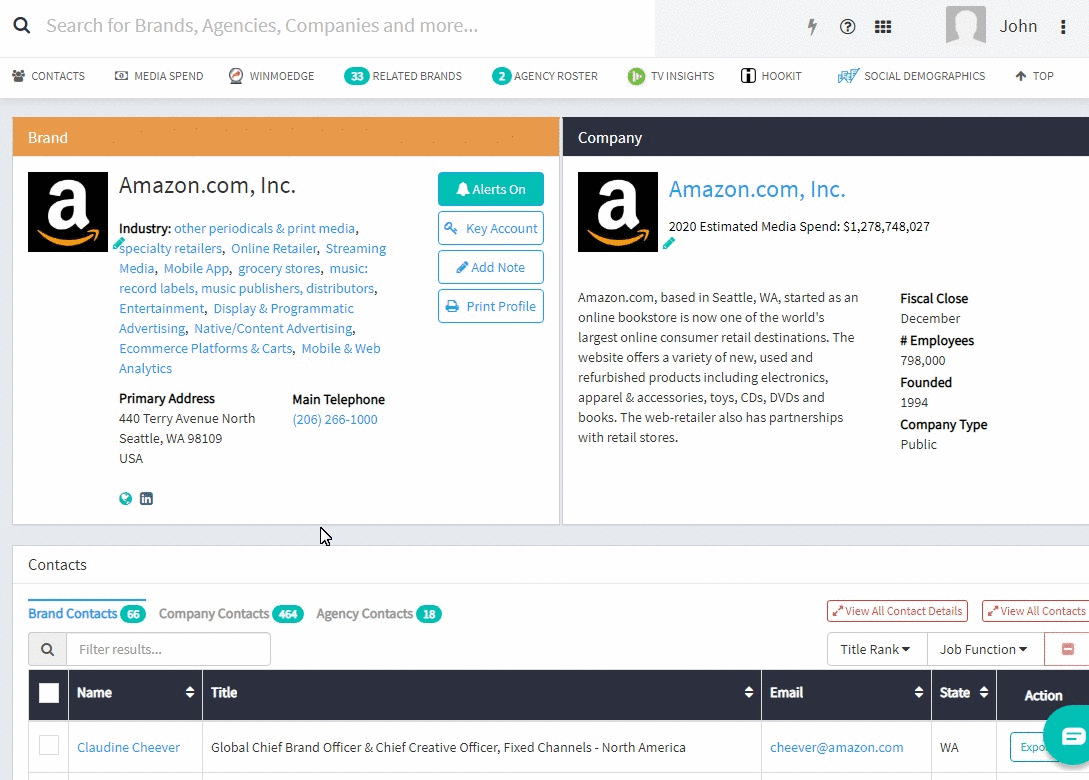
Task: Click Native/Content Advertising industry link
Action: coord(274,329)
